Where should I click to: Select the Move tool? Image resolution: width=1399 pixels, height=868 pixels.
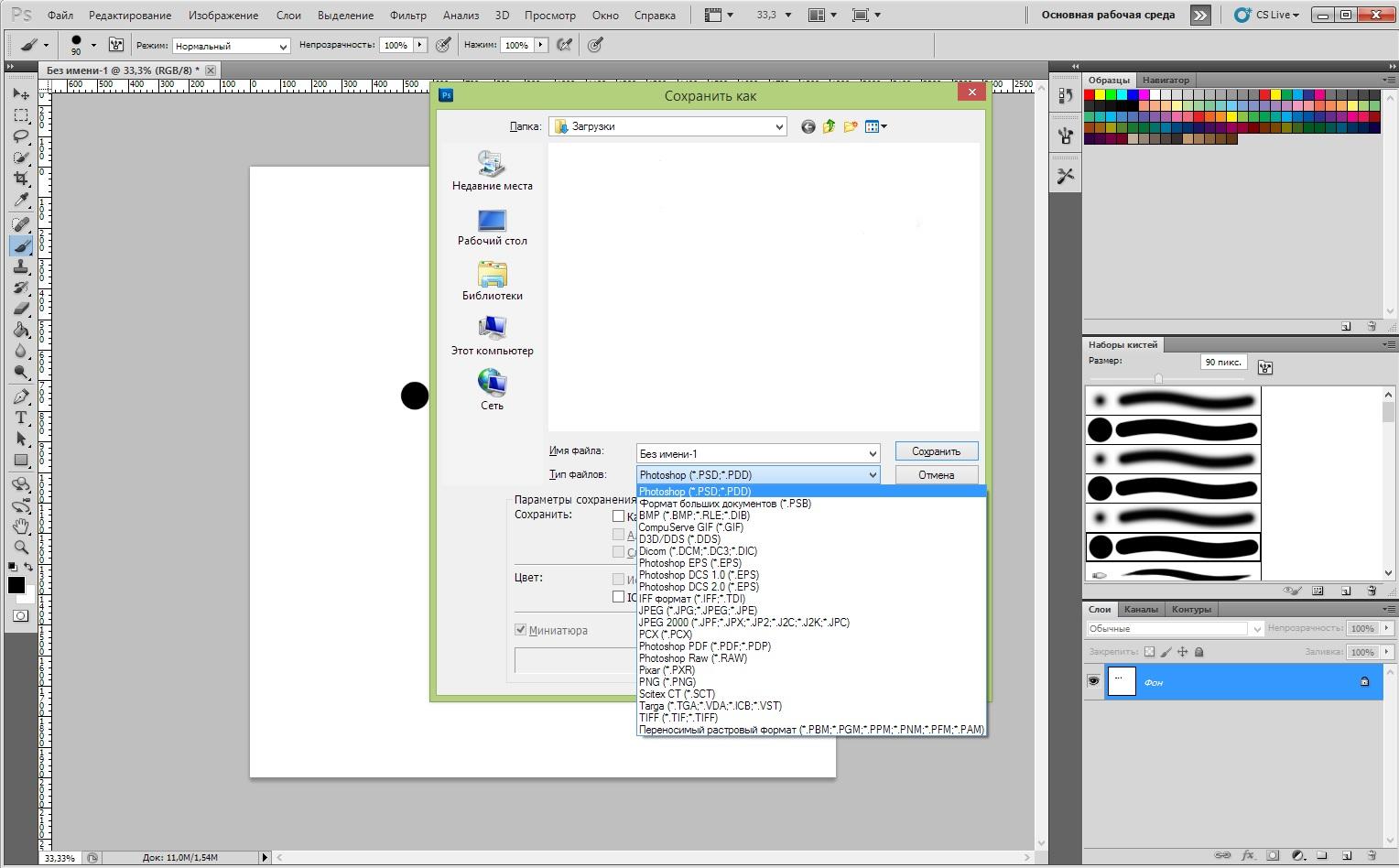(21, 94)
